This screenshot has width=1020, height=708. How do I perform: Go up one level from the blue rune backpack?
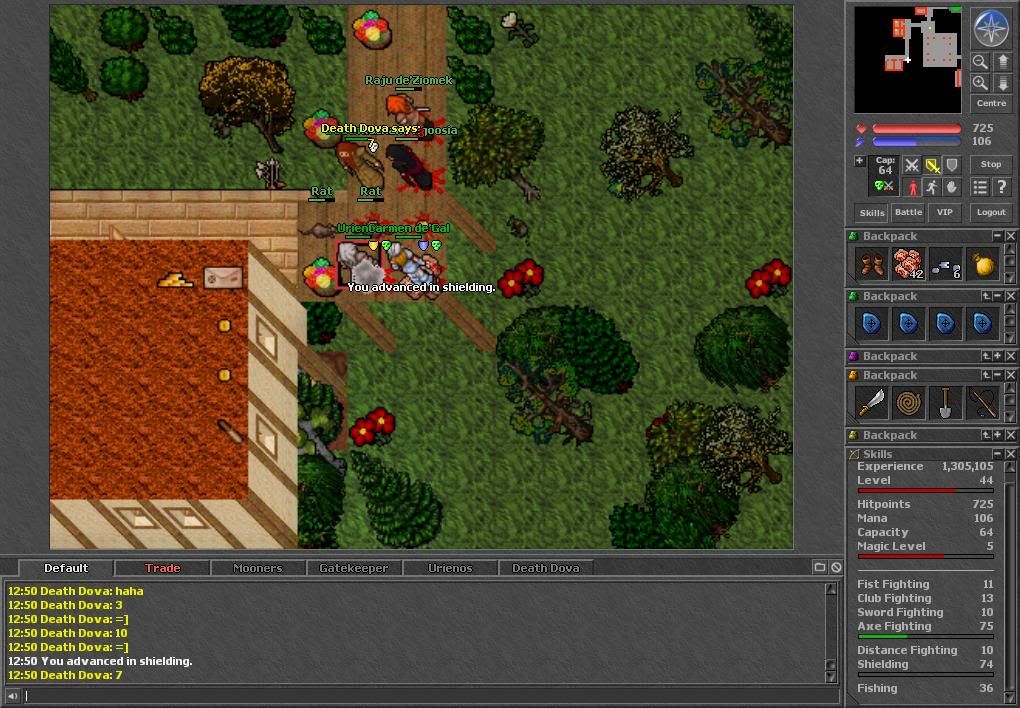986,297
